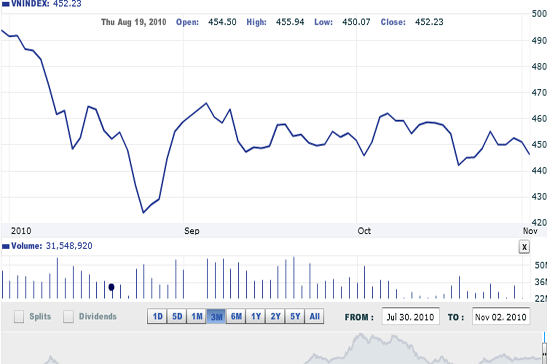Click the volume bar marker dot
Image resolution: width=550 pixels, height=364 pixels.
(112, 287)
